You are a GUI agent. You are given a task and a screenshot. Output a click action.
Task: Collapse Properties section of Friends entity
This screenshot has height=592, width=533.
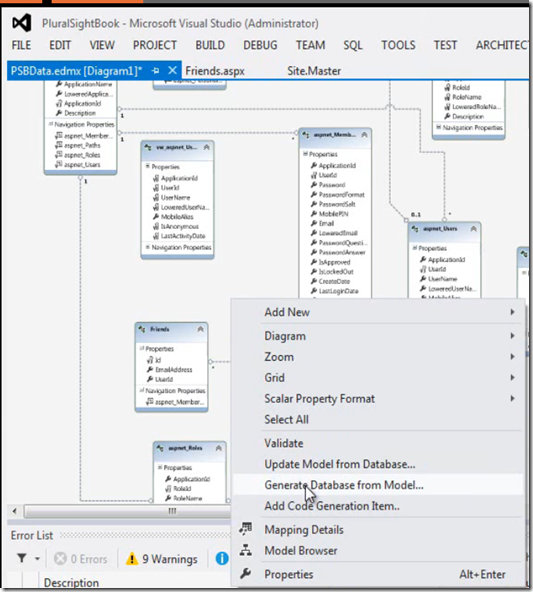tap(142, 348)
